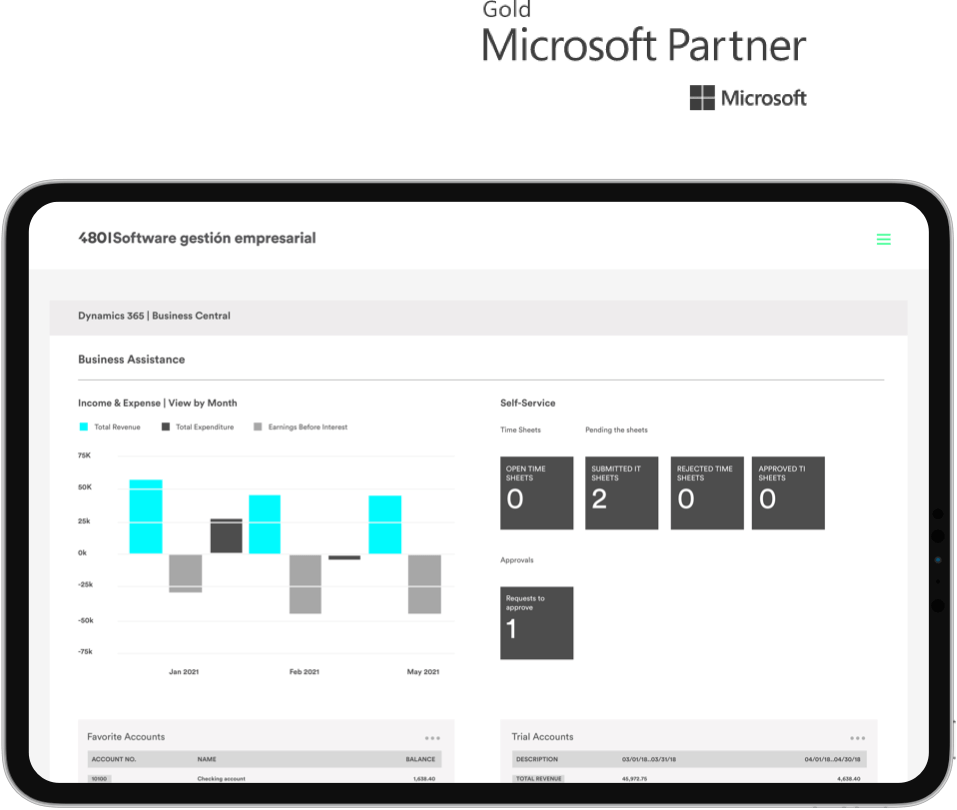Click the BALANCE column header

click(421, 759)
